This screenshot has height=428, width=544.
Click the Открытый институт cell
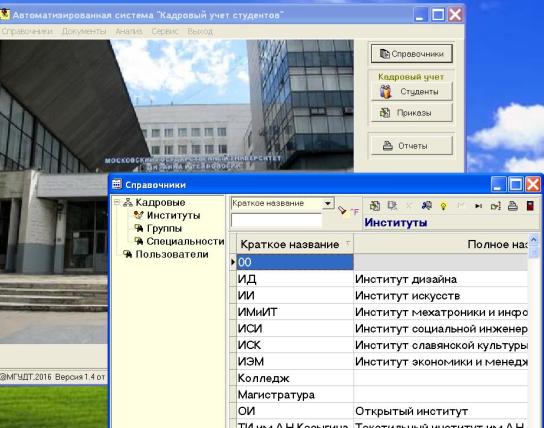coord(441,411)
